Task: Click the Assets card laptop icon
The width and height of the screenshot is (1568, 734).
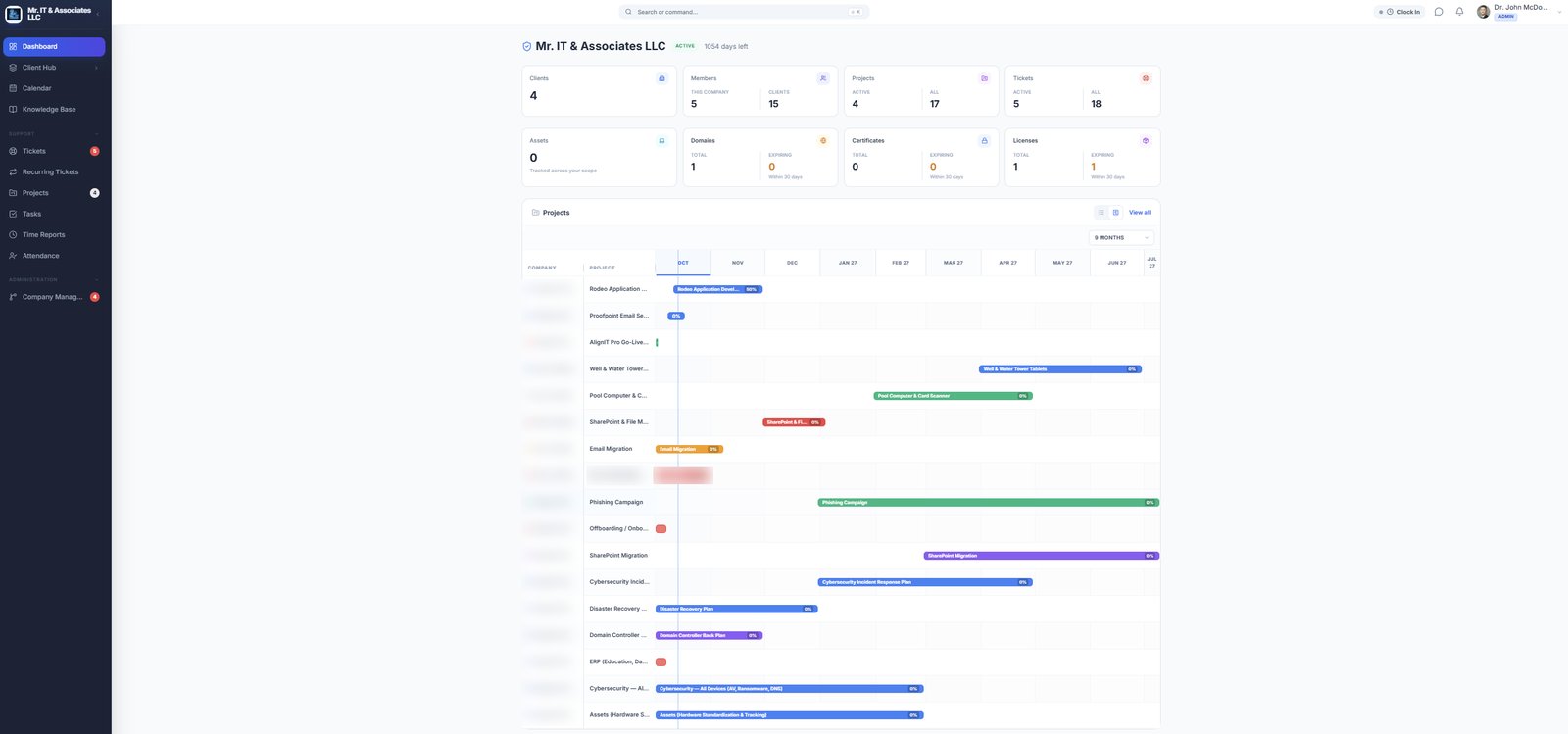Action: [x=661, y=141]
